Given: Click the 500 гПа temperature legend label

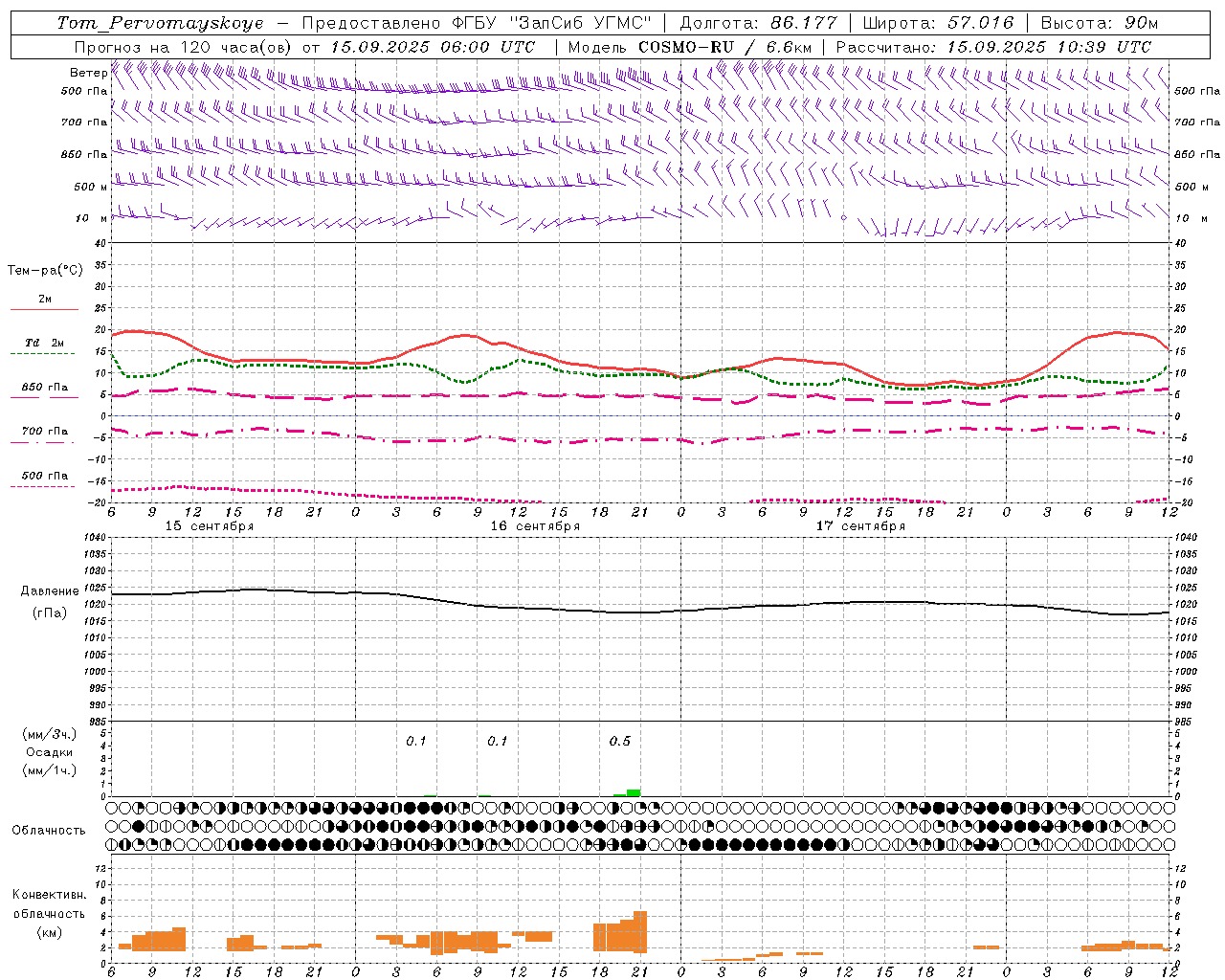Looking at the screenshot, I should [45, 476].
